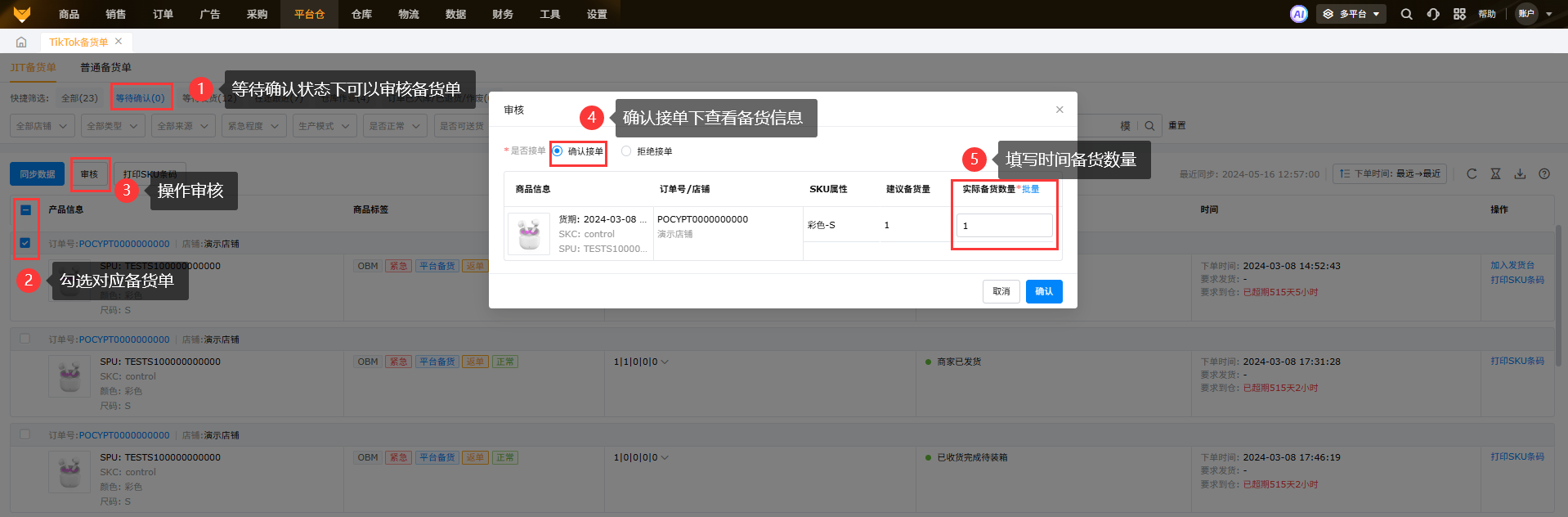Expand quantities 1|0|0|0|0 chevron
The image size is (1568, 517).
(x=665, y=457)
